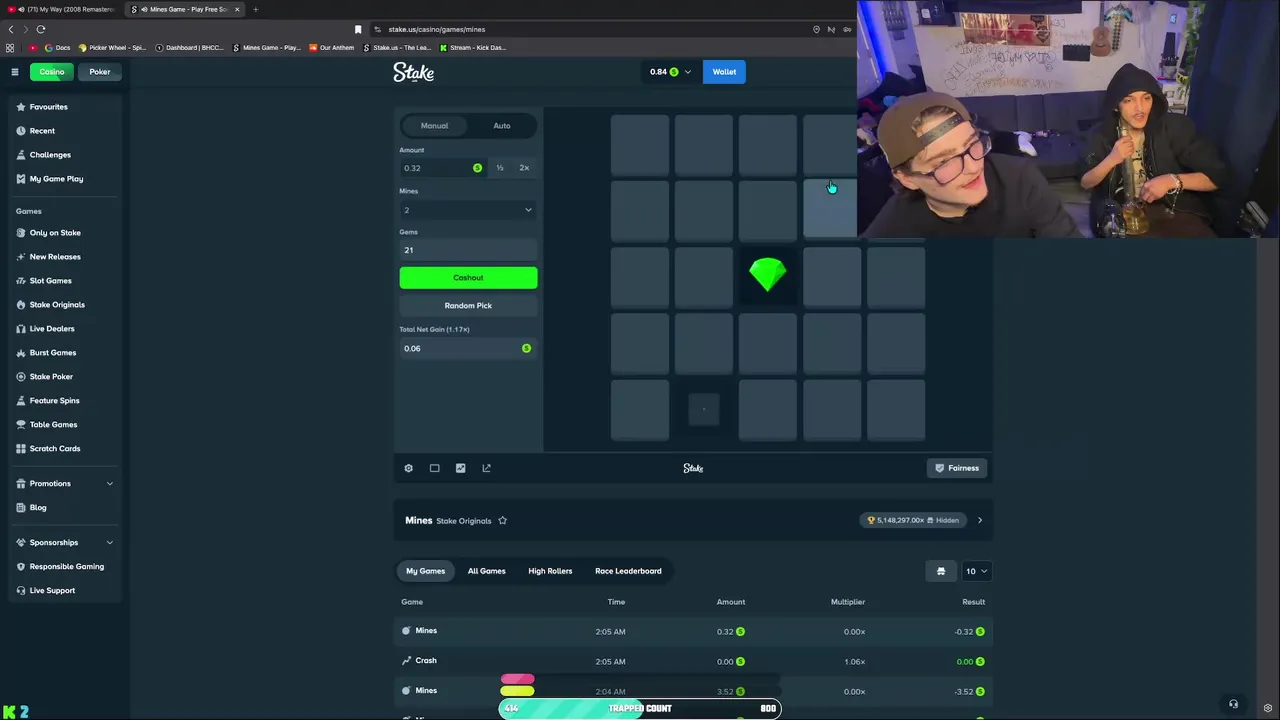1280x720 pixels.
Task: Open the Dashboard bookmark in bookmarks bar
Action: (190, 48)
